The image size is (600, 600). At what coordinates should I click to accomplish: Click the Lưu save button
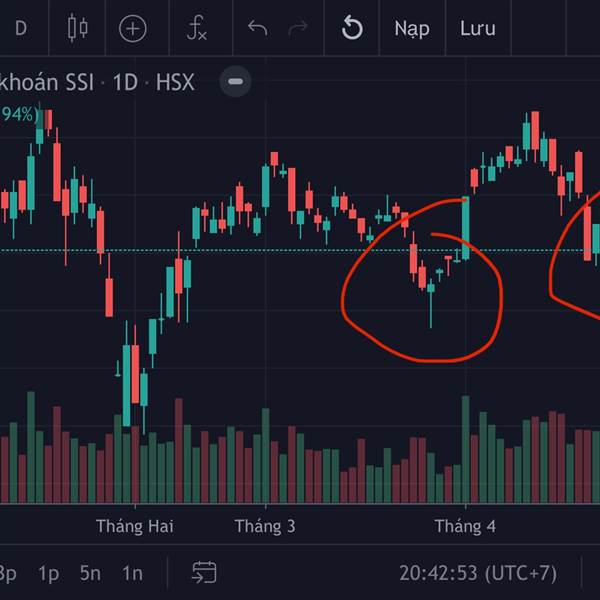tap(478, 29)
